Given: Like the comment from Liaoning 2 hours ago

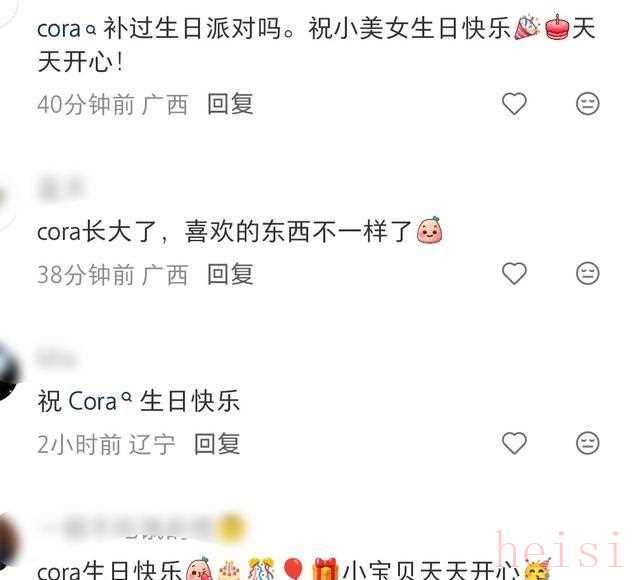Looking at the screenshot, I should coord(514,443).
